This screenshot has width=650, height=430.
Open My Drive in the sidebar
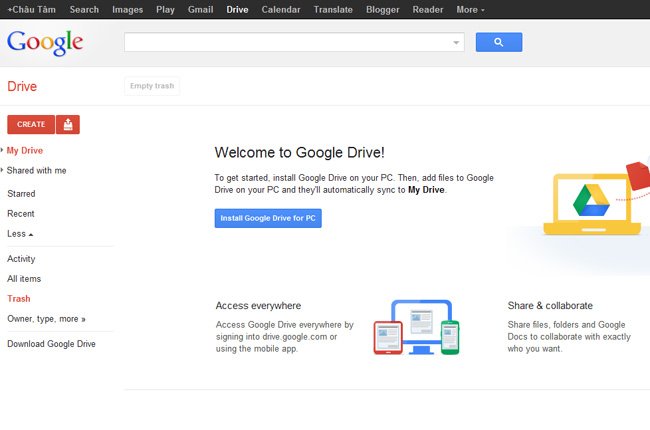click(x=25, y=151)
